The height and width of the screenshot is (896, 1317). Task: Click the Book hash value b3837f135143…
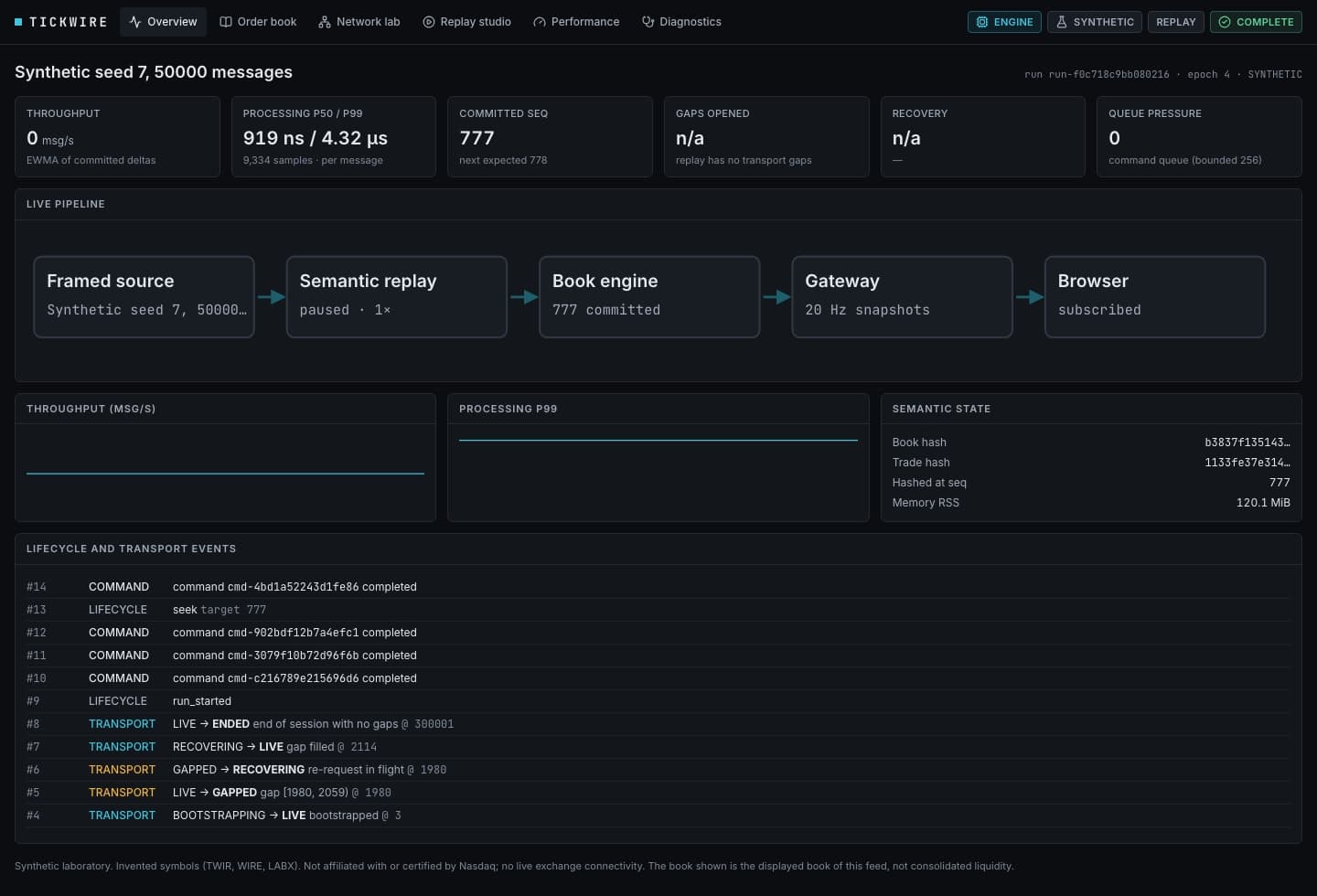tap(1247, 443)
